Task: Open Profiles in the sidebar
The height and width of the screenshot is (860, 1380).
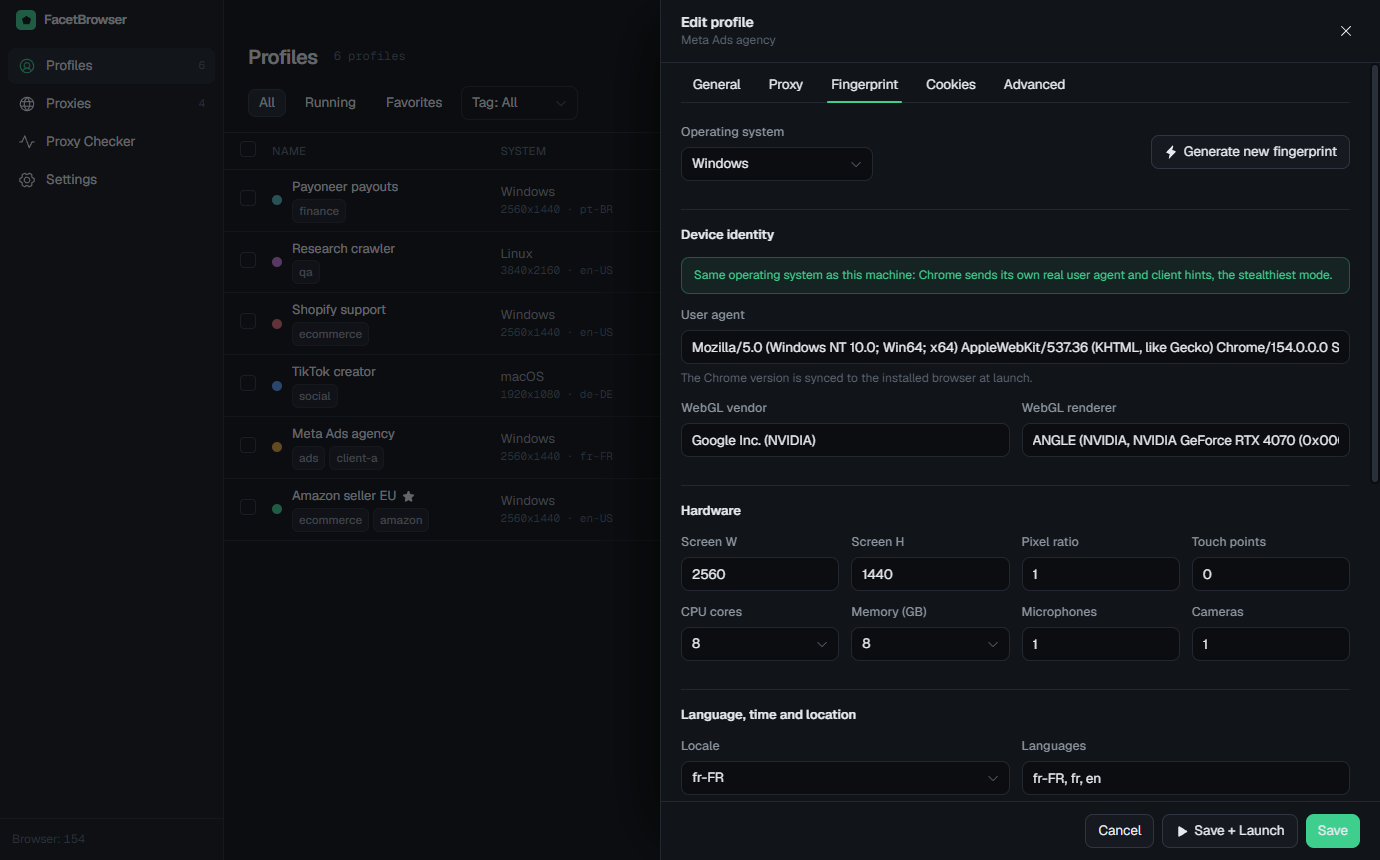Action: tap(111, 65)
